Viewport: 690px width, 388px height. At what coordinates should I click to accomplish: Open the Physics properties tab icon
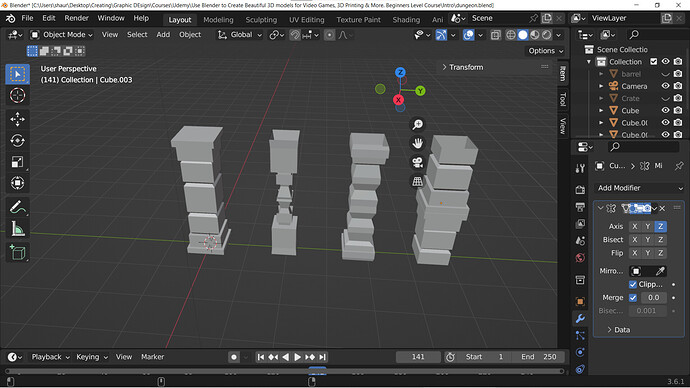[x=580, y=352]
